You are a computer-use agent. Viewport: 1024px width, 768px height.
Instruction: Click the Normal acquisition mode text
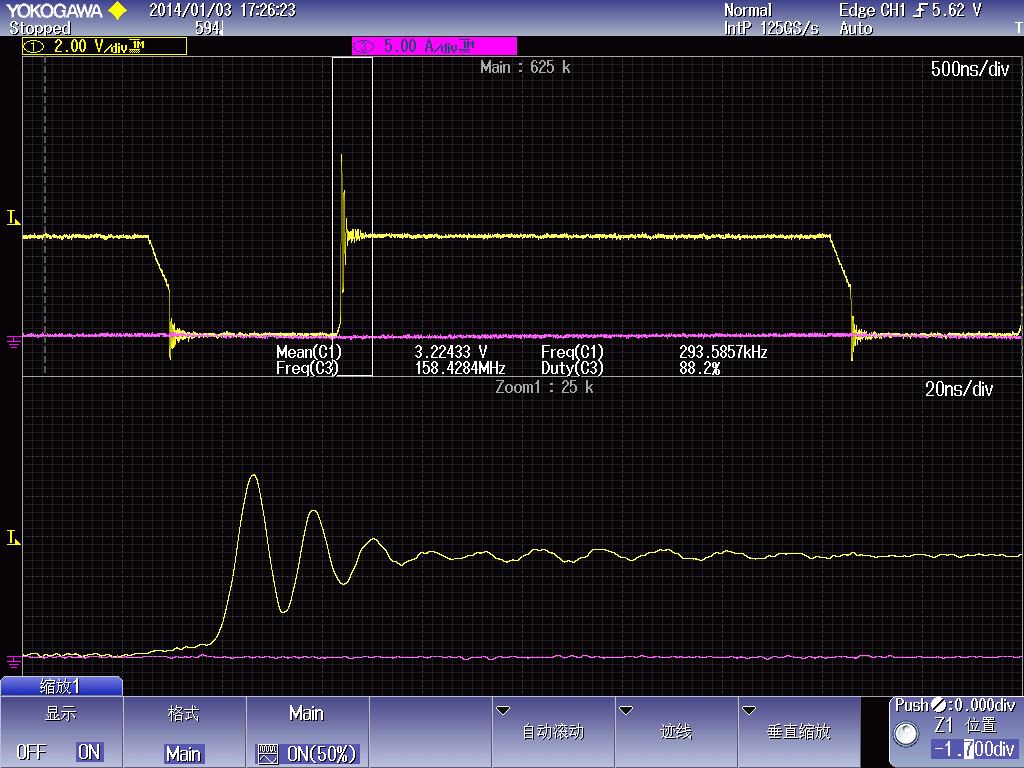point(748,10)
